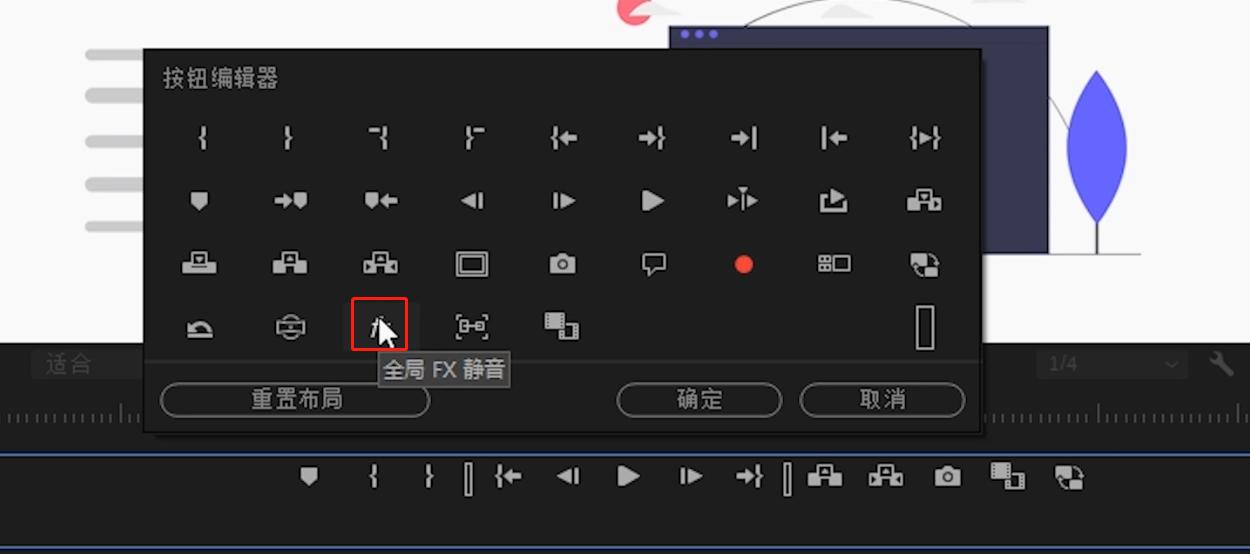1250x554 pixels.
Task: Click red Multi-Camera Record dot
Action: click(743, 264)
